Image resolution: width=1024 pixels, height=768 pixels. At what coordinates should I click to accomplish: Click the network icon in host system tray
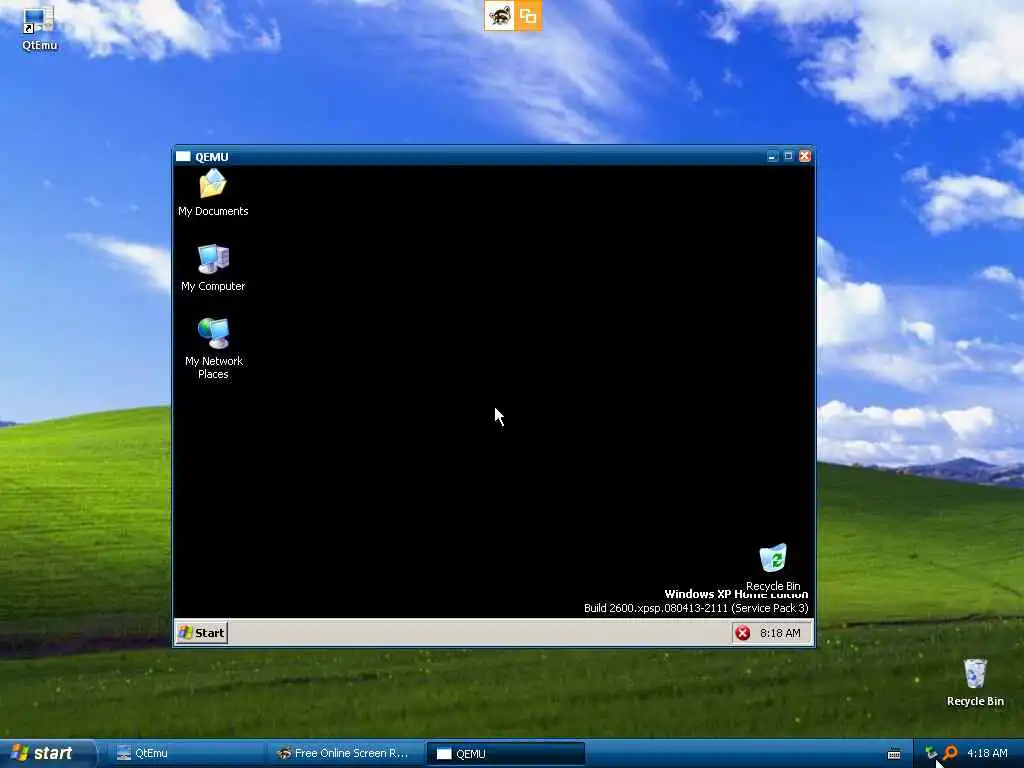tap(931, 754)
